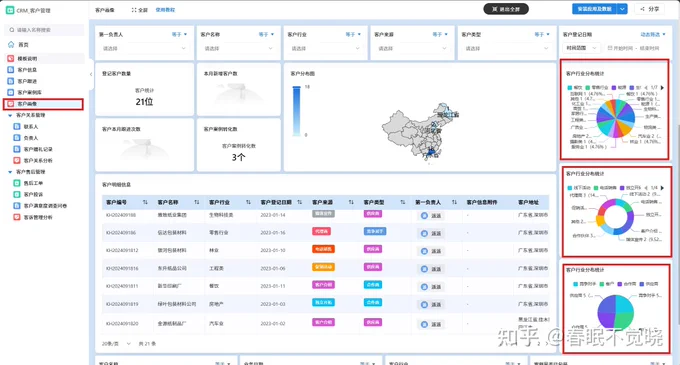680x365 pixels.
Task: Toggle 竞争对手 legend item in bottom pie
Action: coord(585,284)
